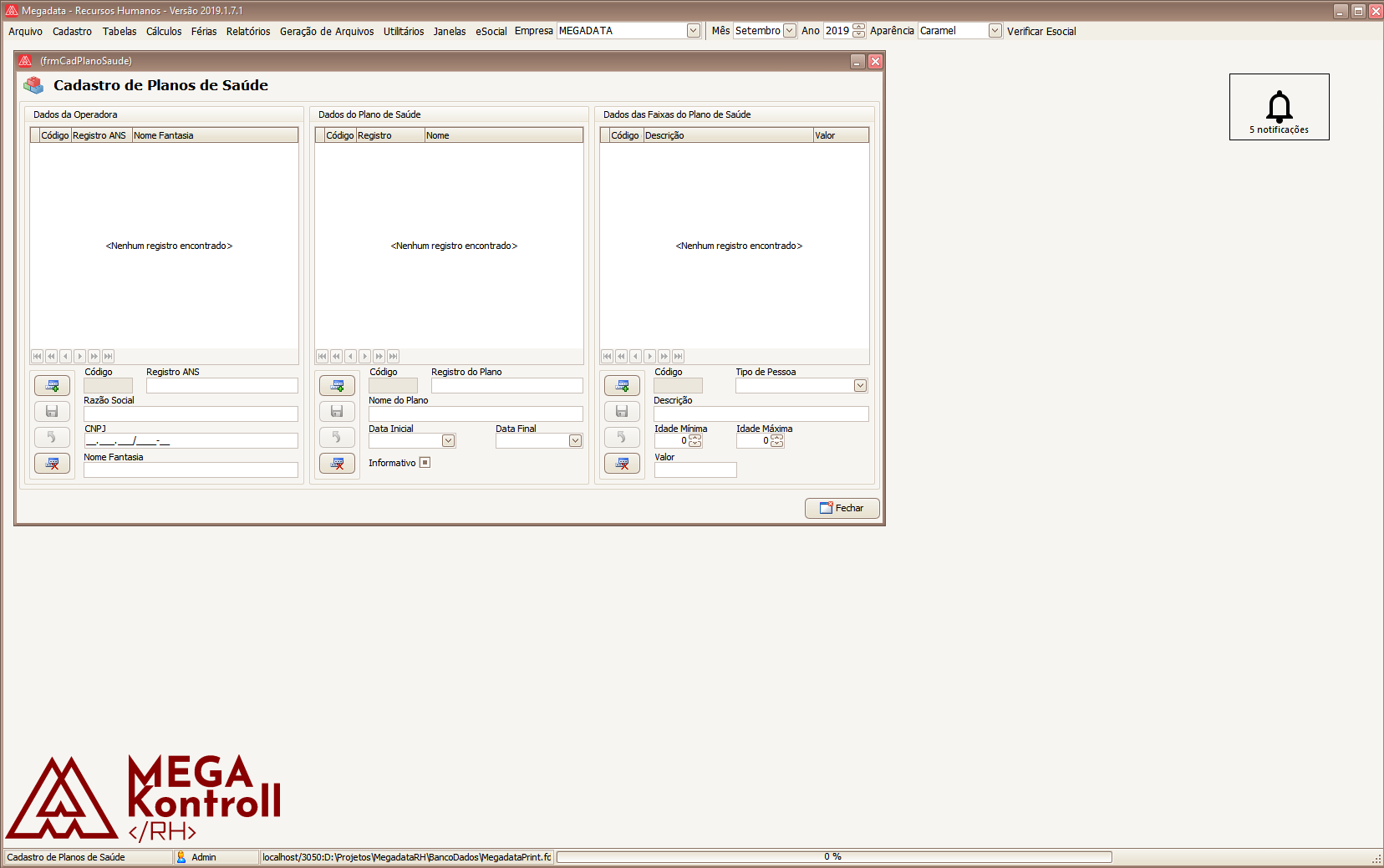Open the Relatórios menu
This screenshot has width=1384, height=868.
point(247,31)
